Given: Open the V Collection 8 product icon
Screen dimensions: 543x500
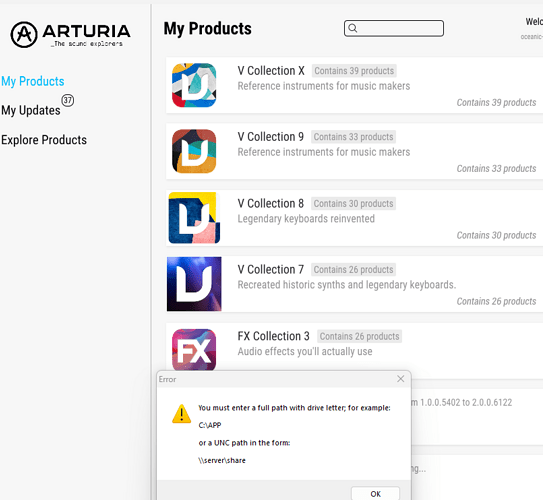Looking at the screenshot, I should coord(194,218).
